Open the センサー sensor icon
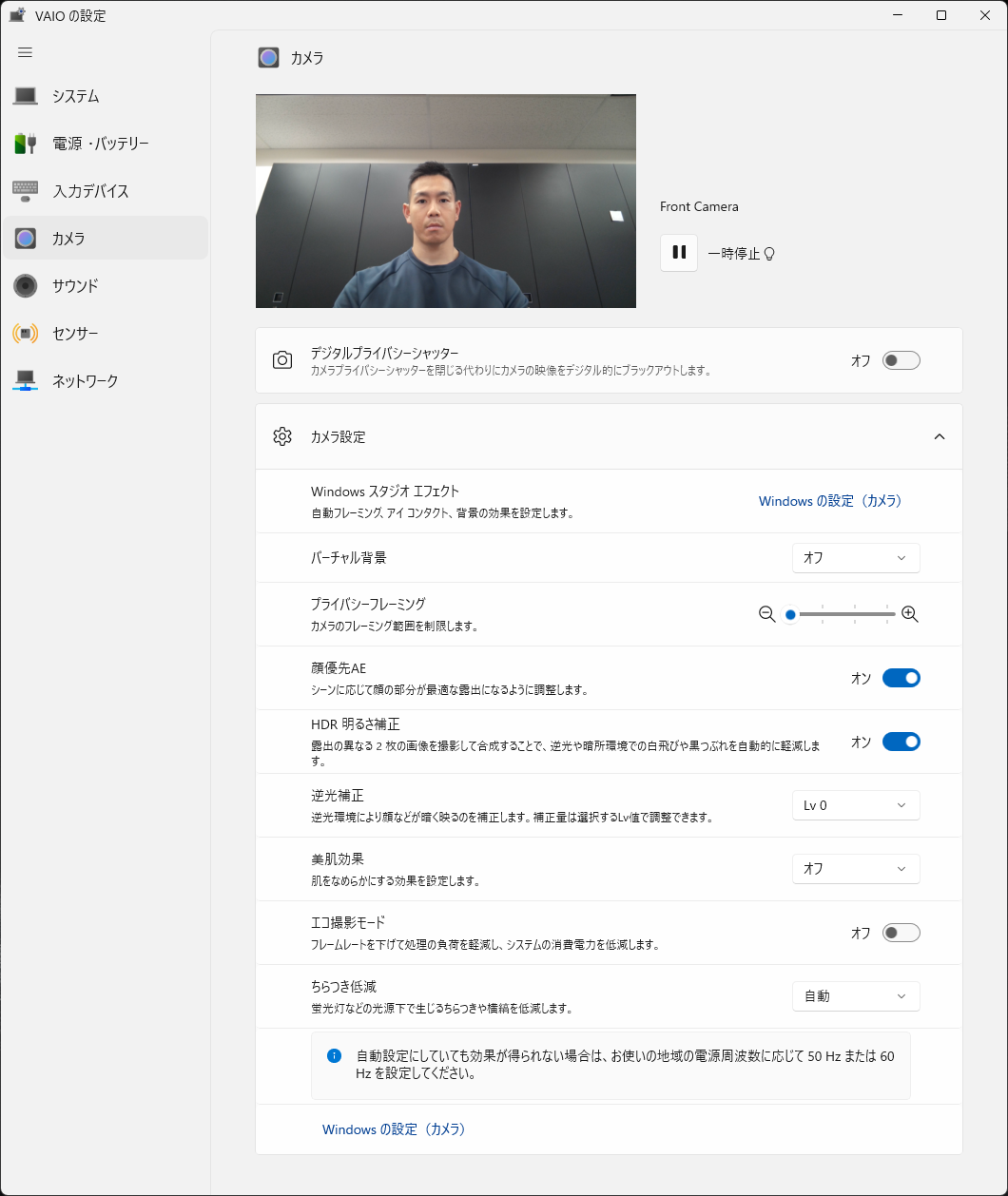This screenshot has width=1008, height=1196. (x=26, y=334)
